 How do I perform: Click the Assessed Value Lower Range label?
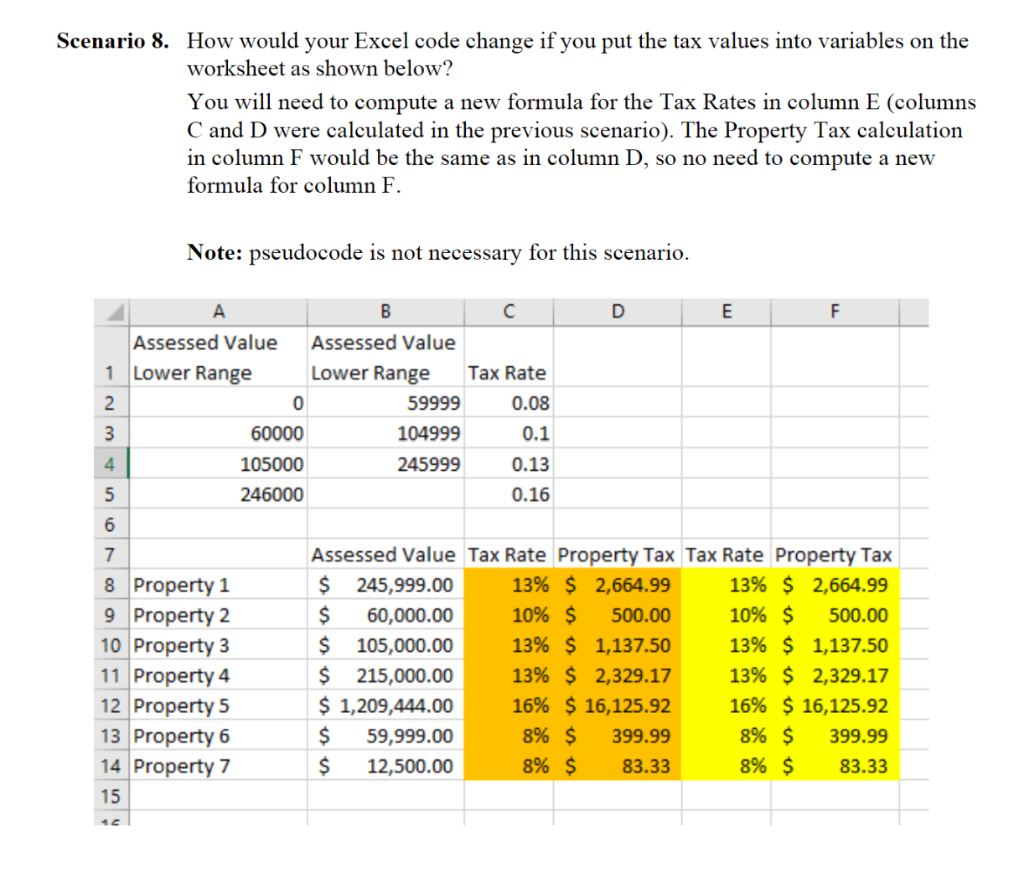pyautogui.click(x=206, y=355)
